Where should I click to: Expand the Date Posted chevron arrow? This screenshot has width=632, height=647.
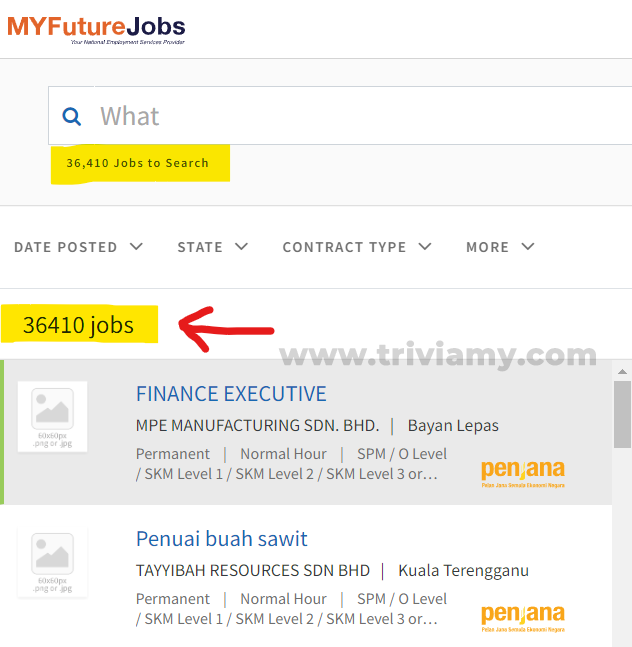pos(136,247)
